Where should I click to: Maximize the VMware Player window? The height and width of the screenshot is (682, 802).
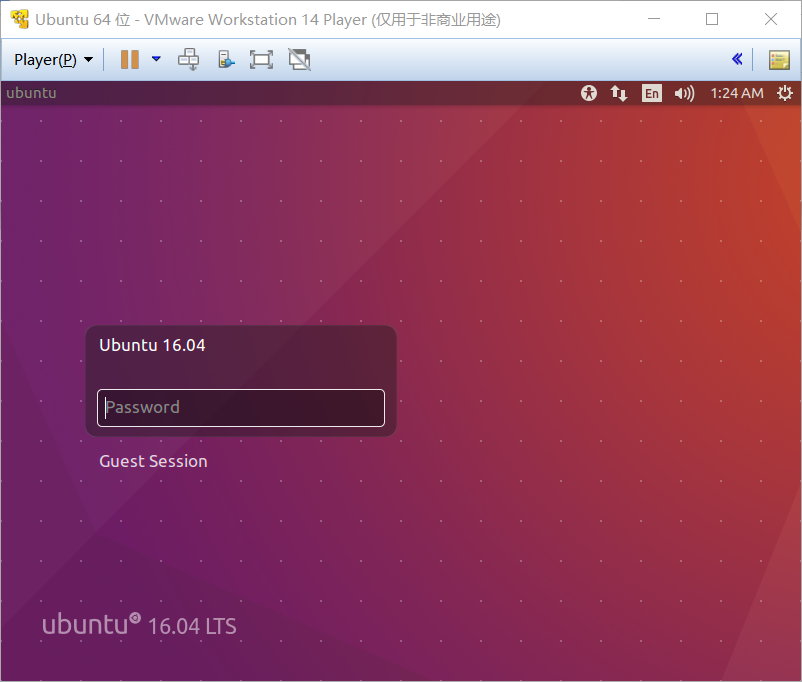(x=712, y=19)
